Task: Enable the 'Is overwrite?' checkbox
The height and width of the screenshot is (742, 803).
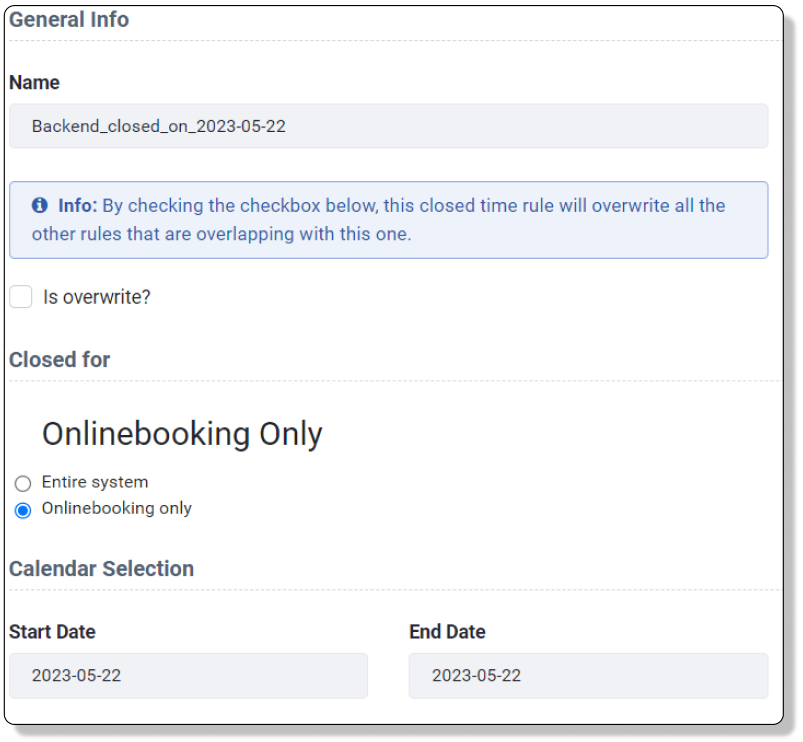Action: click(21, 297)
